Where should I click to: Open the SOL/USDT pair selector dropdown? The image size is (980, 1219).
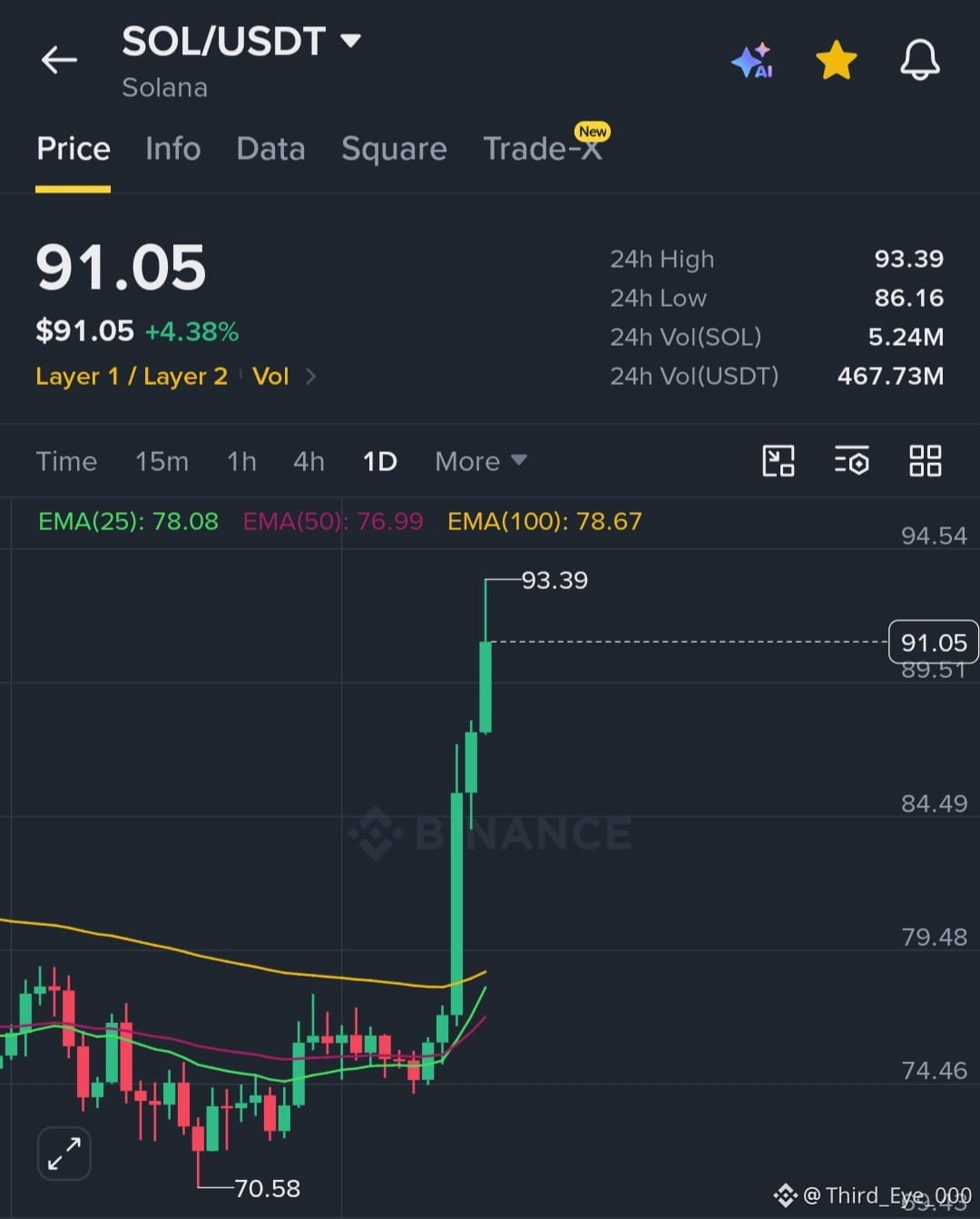point(241,41)
